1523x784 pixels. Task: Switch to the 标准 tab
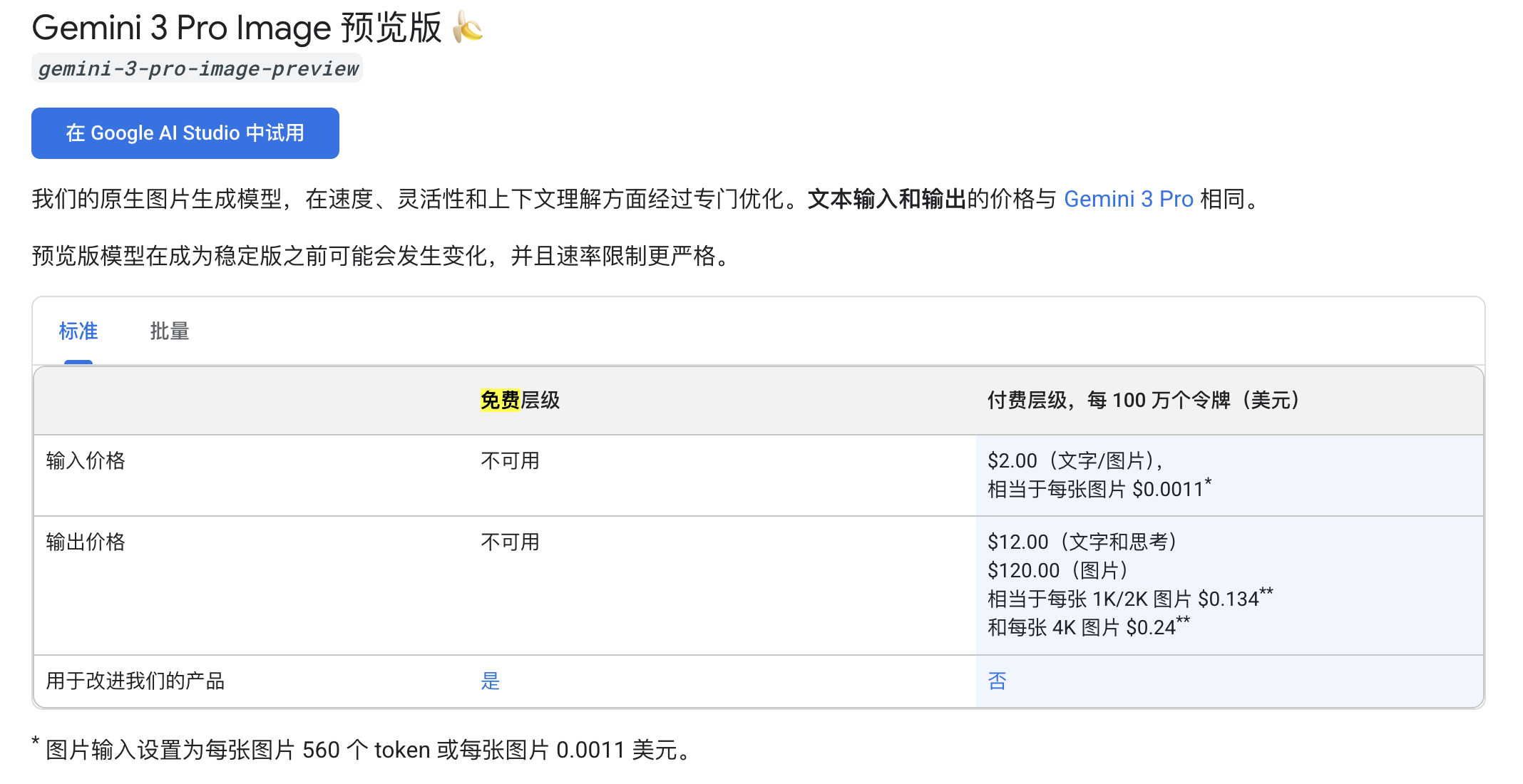click(78, 331)
